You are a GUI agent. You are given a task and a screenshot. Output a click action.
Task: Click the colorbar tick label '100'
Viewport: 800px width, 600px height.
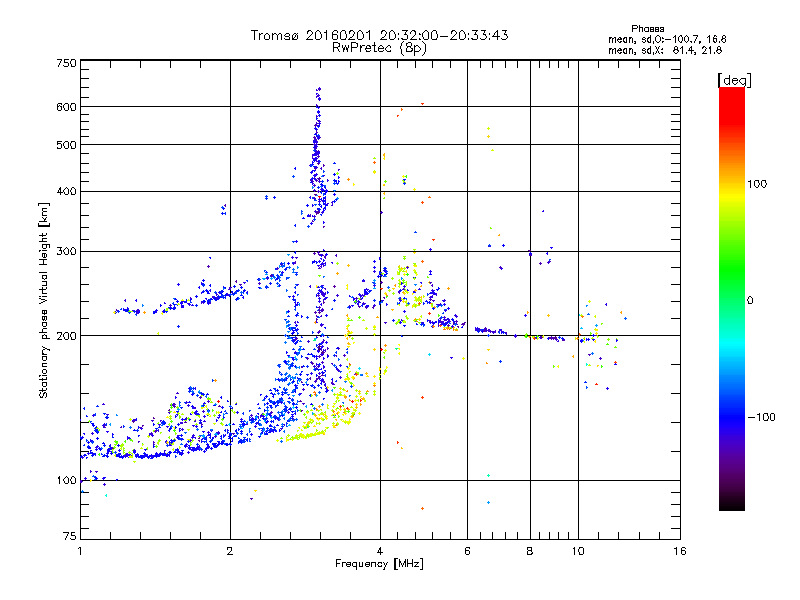click(757, 184)
